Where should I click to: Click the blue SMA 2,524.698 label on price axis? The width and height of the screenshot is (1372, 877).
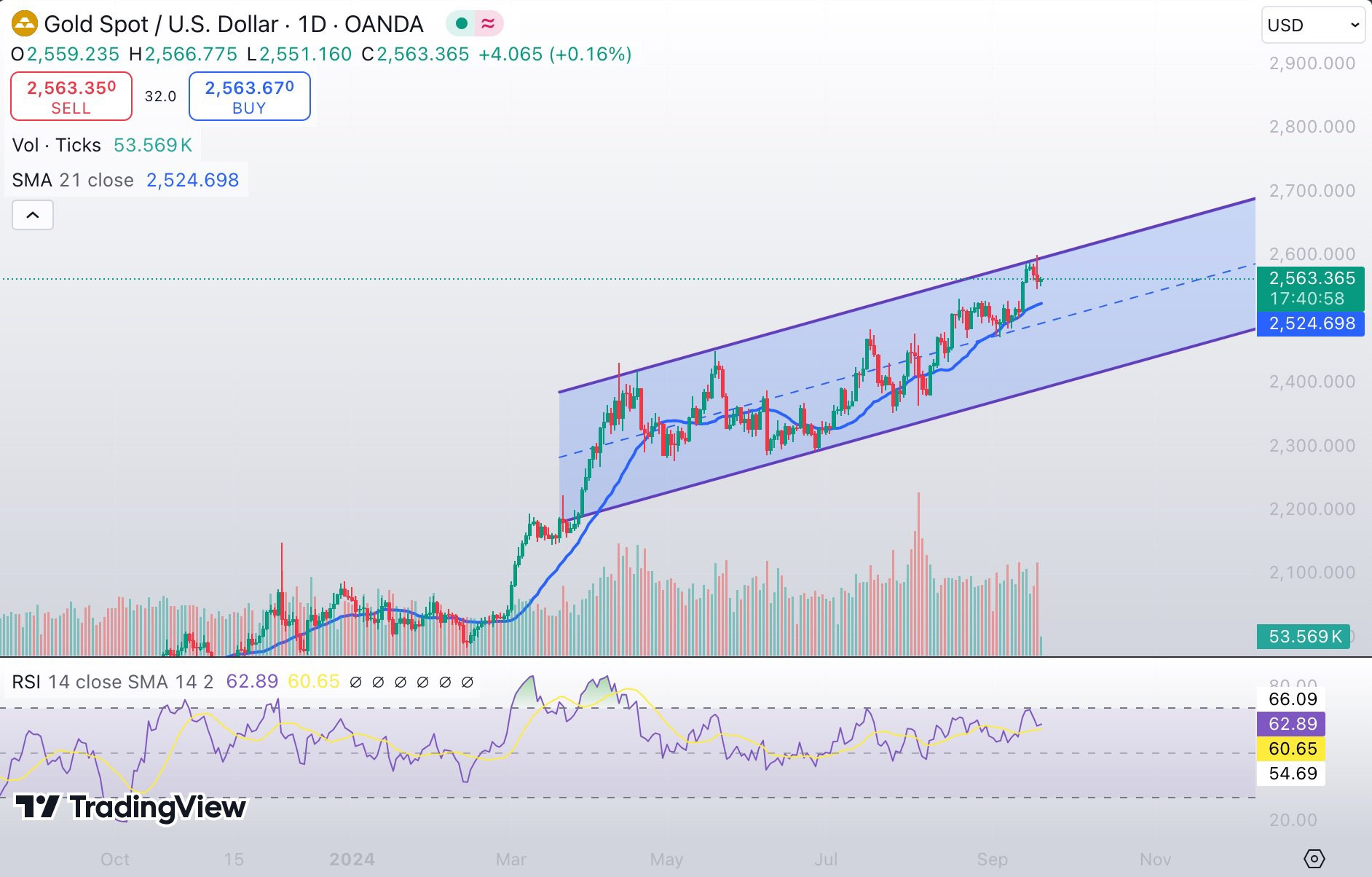click(x=1311, y=323)
